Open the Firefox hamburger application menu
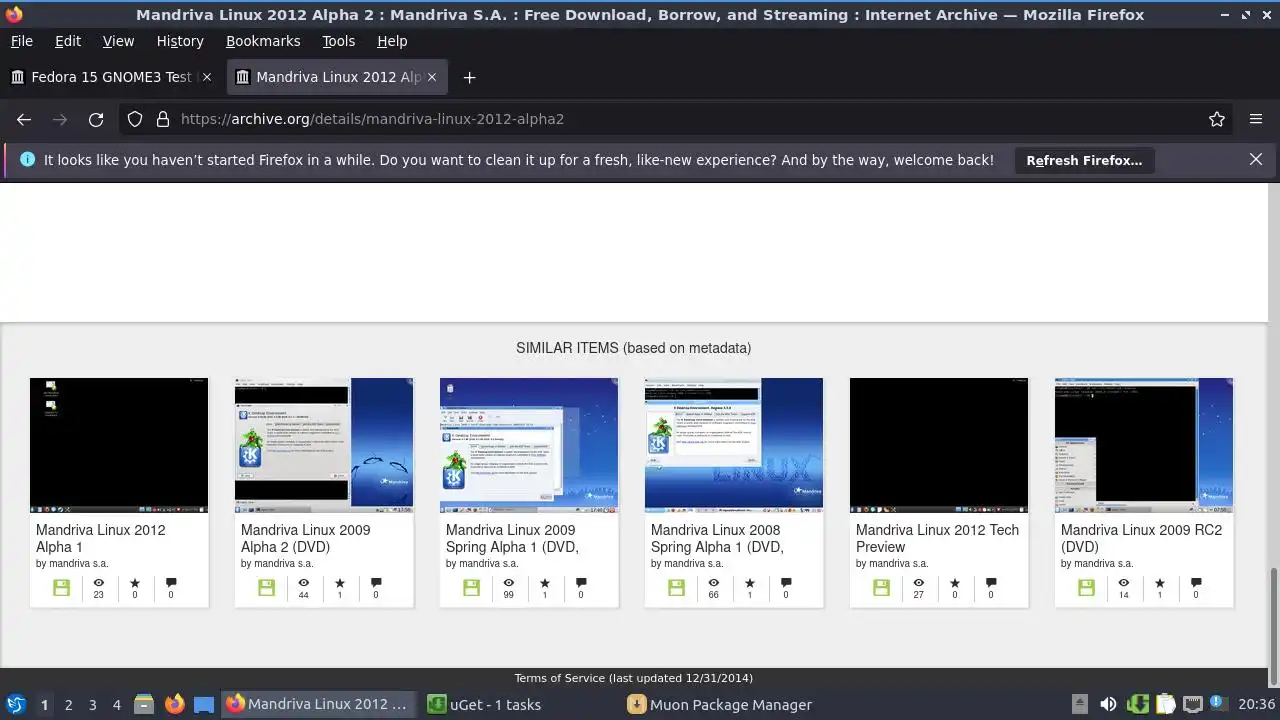Screen dimensions: 1280x720 click(x=1256, y=119)
